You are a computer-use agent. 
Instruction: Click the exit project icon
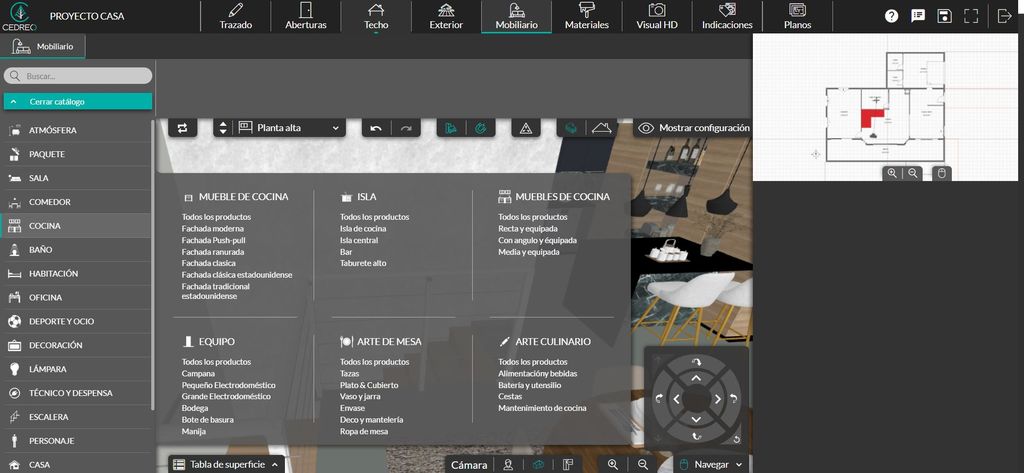1004,16
